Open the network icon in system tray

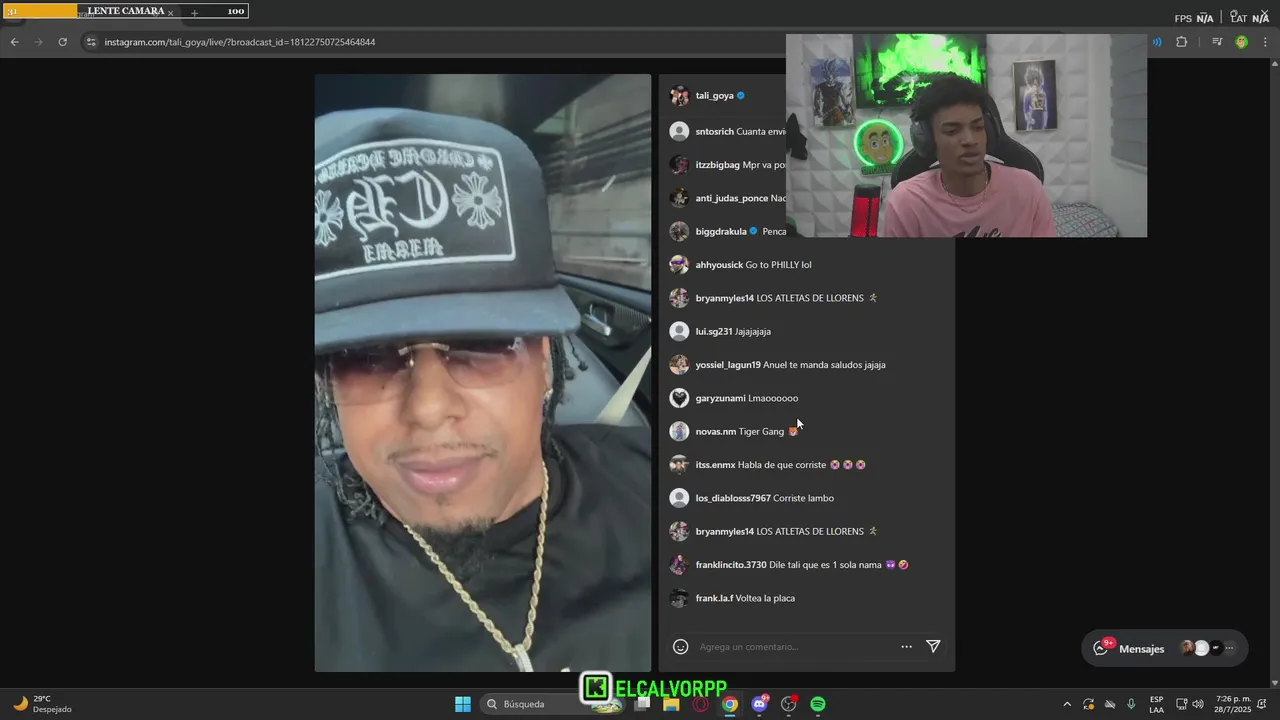coord(1181,704)
